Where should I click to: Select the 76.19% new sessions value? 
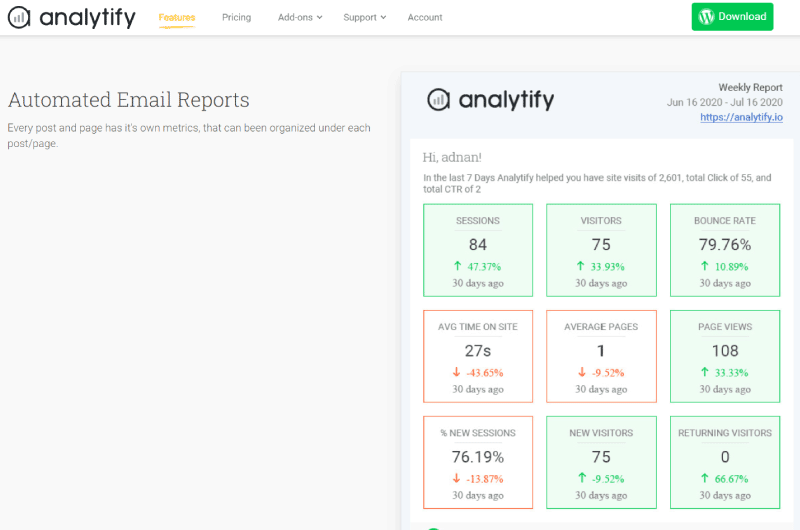click(x=478, y=457)
